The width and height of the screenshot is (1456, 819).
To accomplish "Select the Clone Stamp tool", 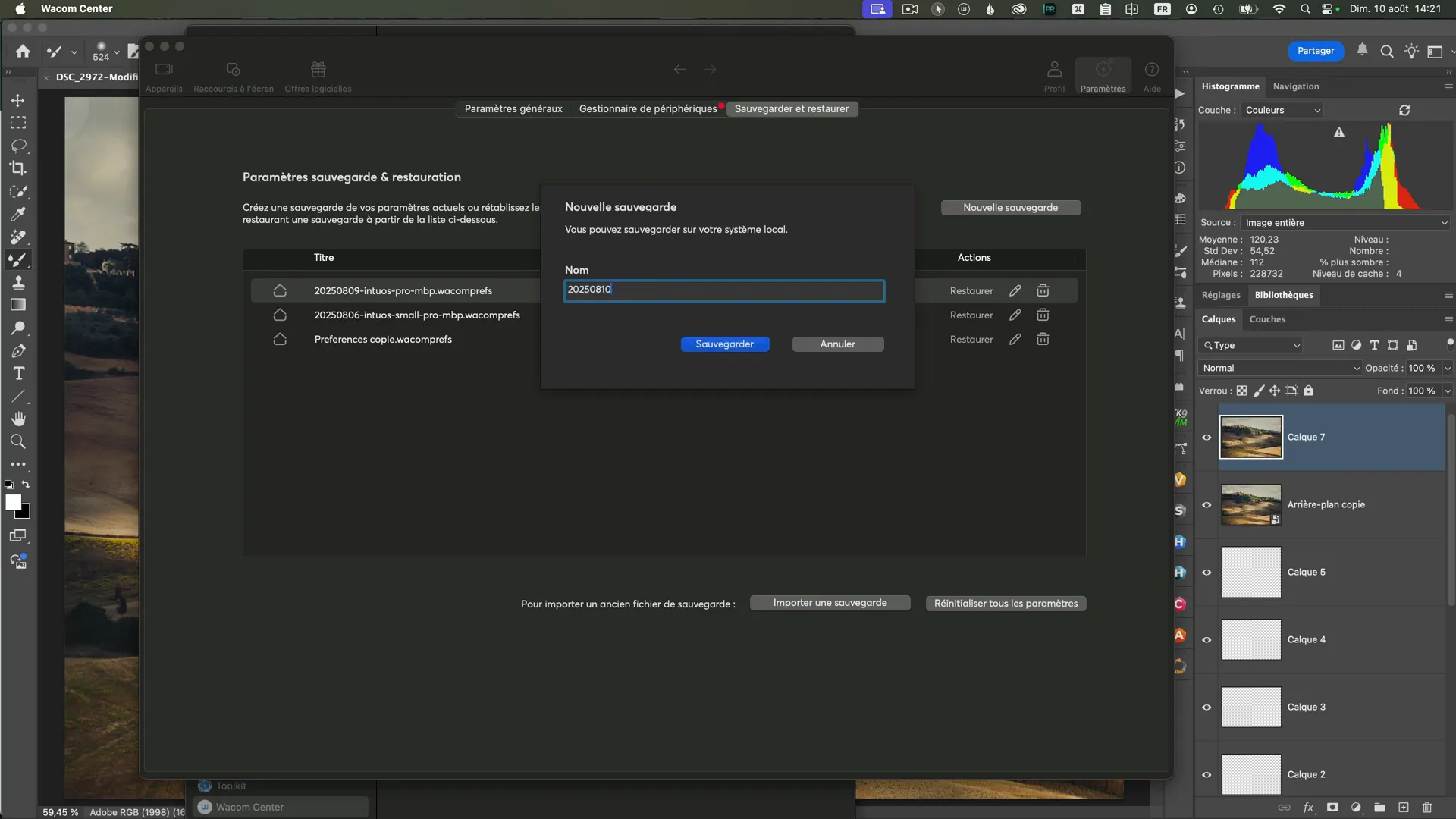I will [x=18, y=282].
